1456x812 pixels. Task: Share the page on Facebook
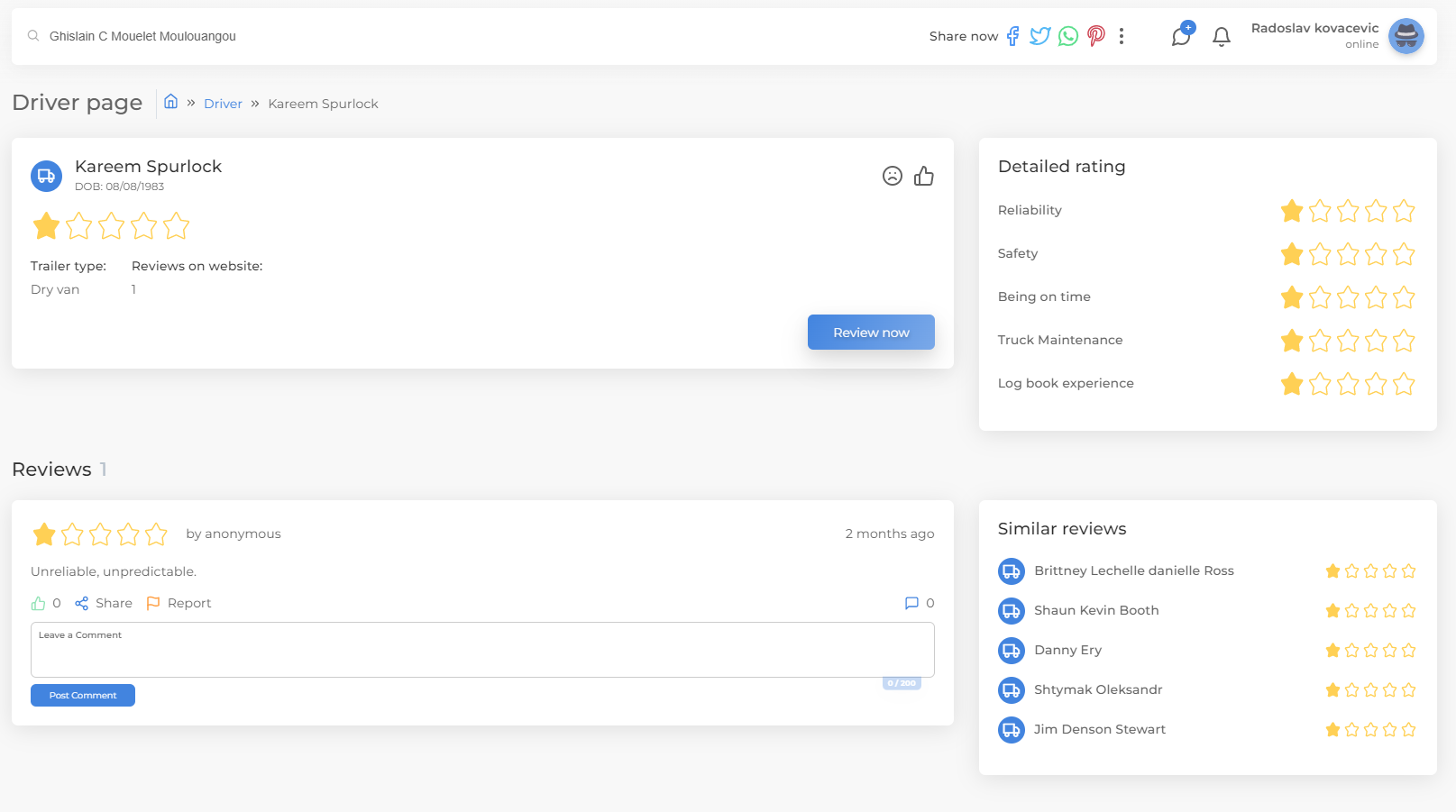tap(1012, 36)
